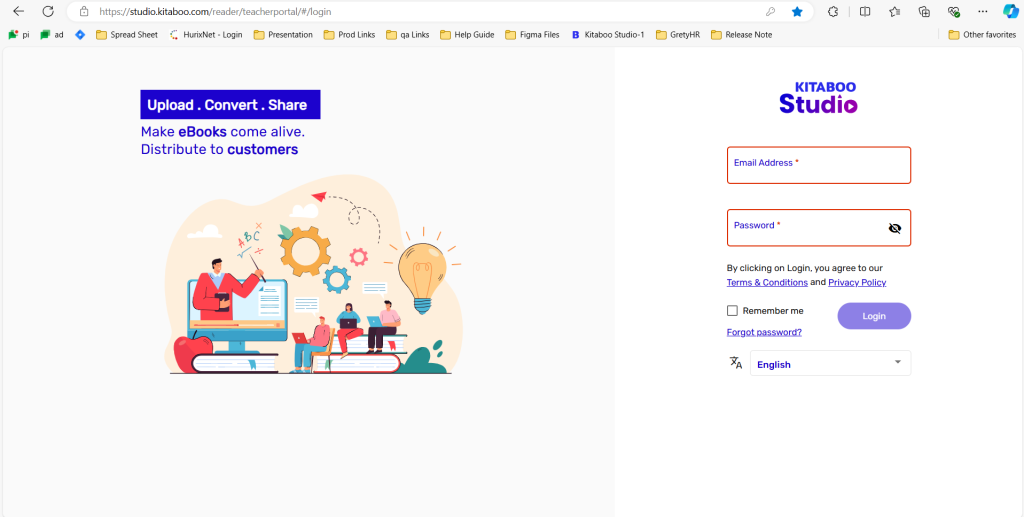The height and width of the screenshot is (517, 1024).
Task: Open the blue diamond Jira bookmark icon
Action: (x=80, y=35)
